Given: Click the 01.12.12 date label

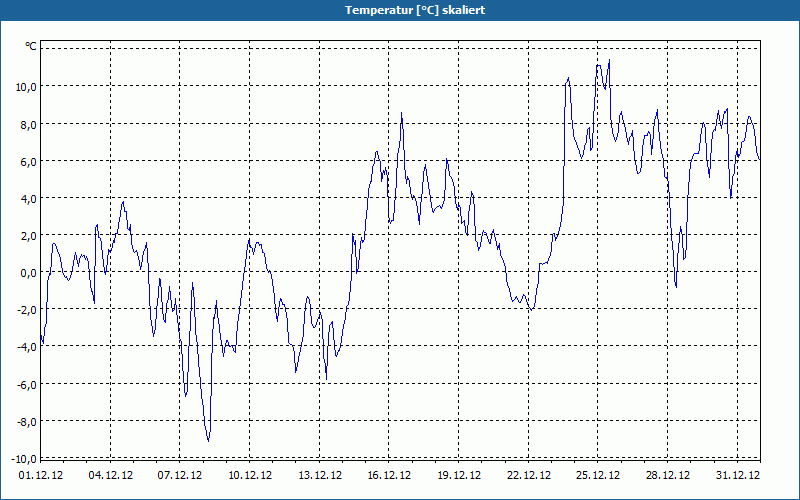Looking at the screenshot, I should tap(41, 476).
